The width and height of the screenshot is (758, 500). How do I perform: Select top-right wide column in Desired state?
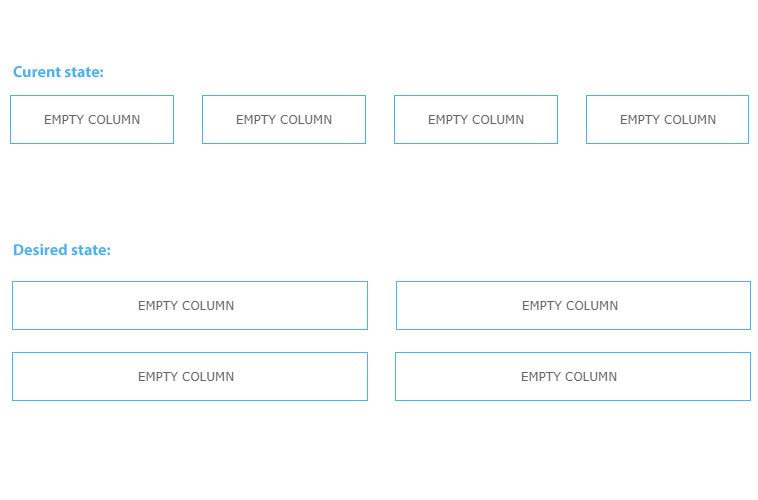coord(573,306)
